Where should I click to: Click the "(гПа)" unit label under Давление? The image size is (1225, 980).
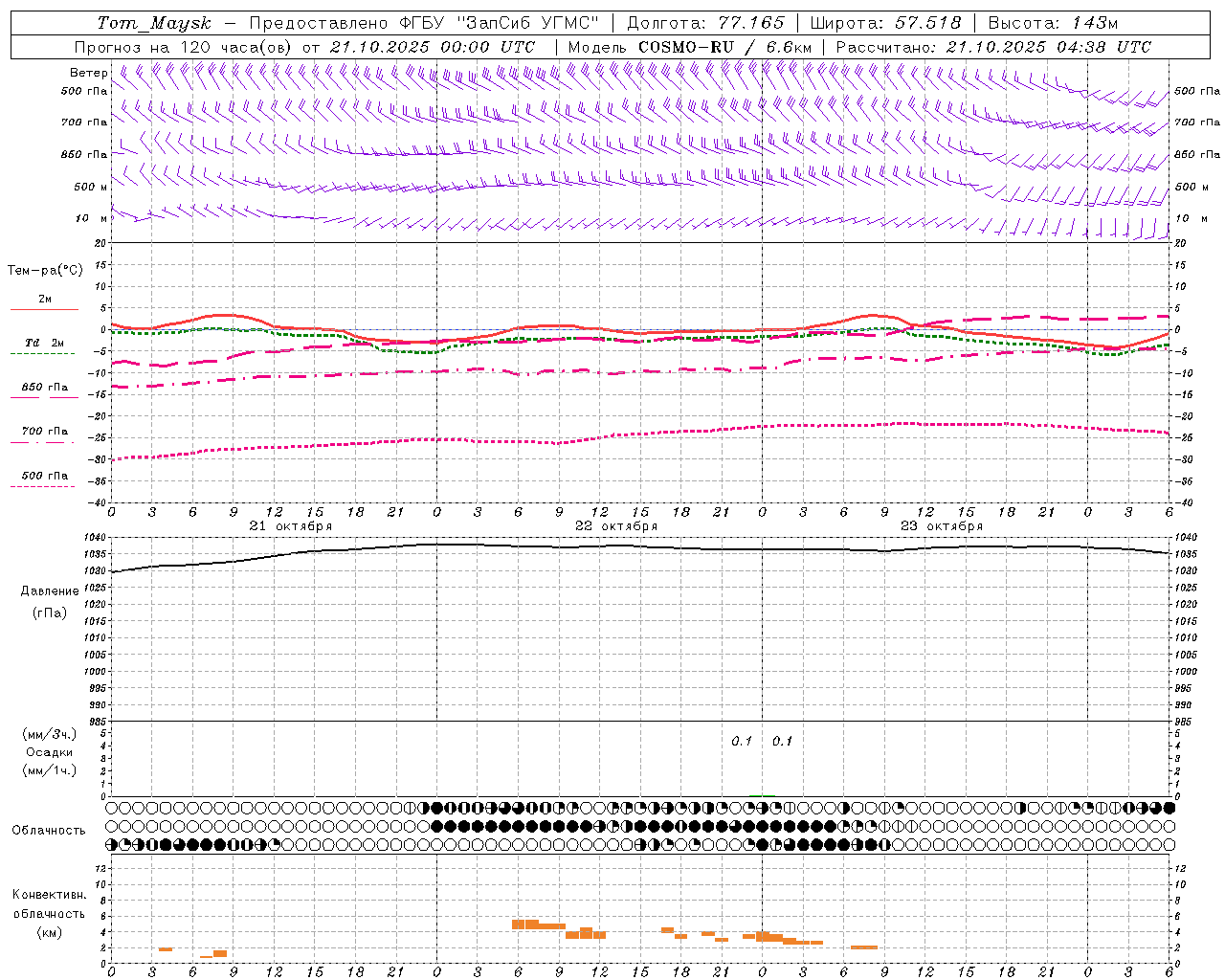pyautogui.click(x=50, y=612)
